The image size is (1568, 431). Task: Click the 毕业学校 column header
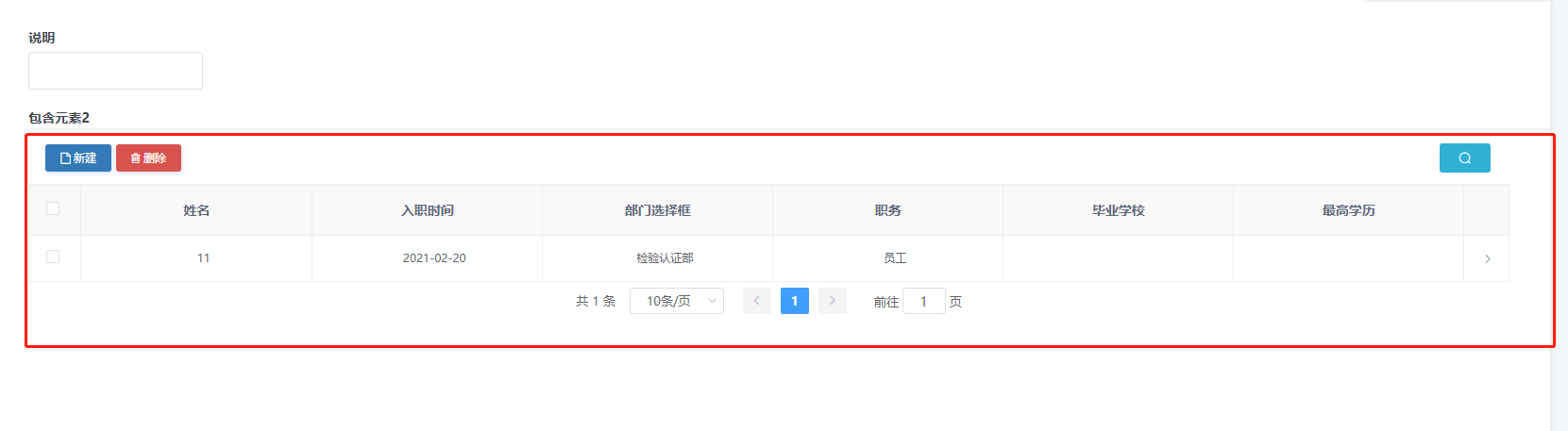click(1118, 210)
